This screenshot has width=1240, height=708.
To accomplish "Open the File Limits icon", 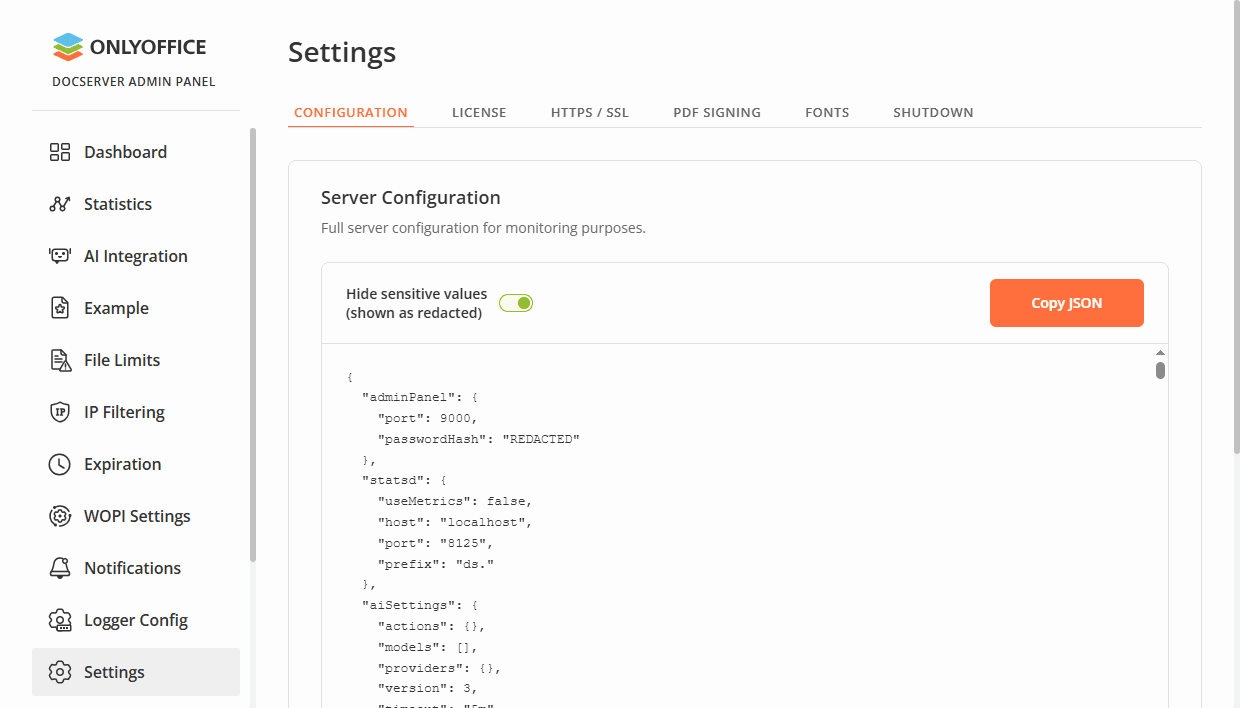I will point(57,359).
